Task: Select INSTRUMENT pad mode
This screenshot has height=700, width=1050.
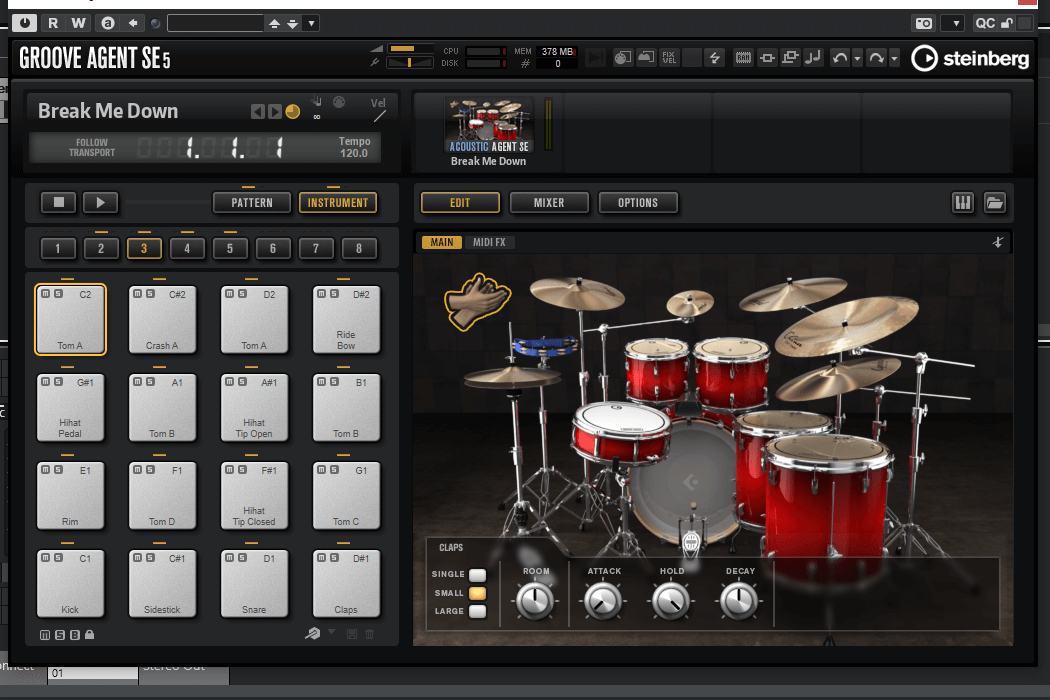Action: [338, 202]
